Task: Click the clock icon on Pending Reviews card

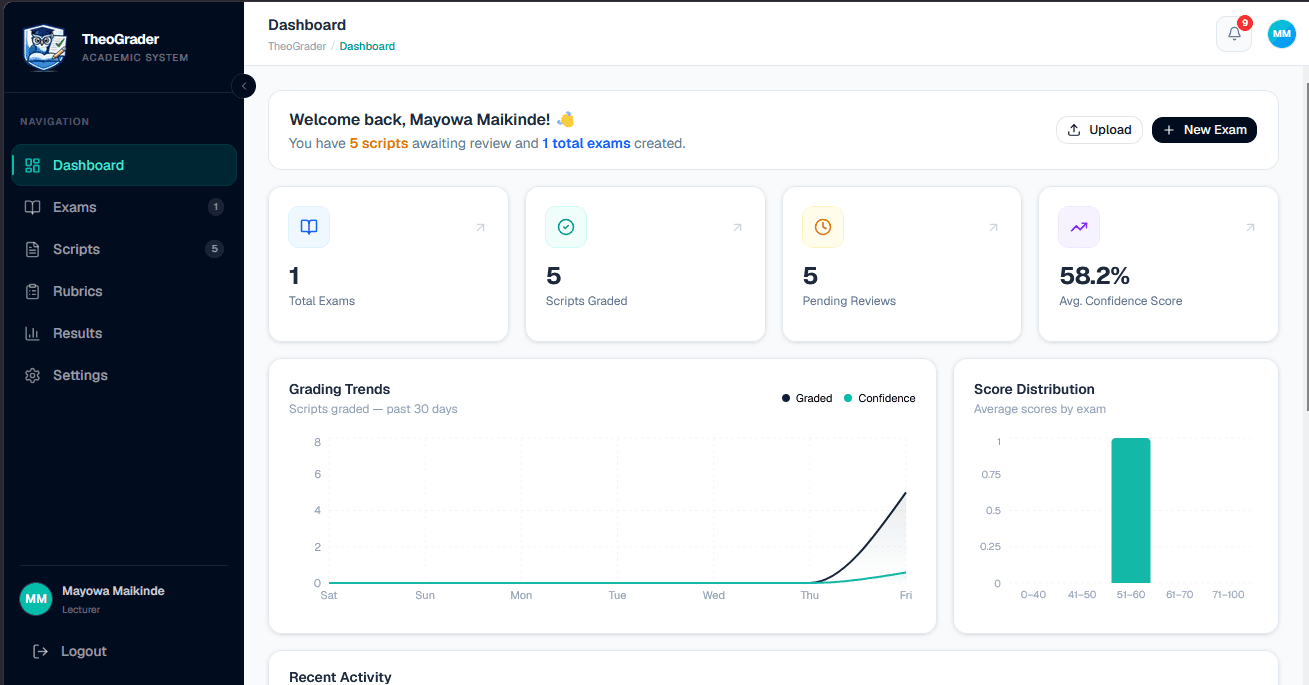Action: 823,227
